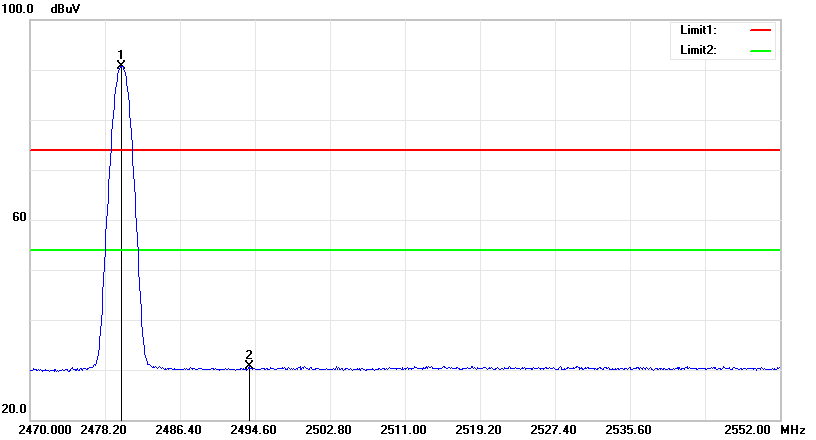Click marker 1 cross at the peak
The image size is (816, 440).
pos(121,65)
